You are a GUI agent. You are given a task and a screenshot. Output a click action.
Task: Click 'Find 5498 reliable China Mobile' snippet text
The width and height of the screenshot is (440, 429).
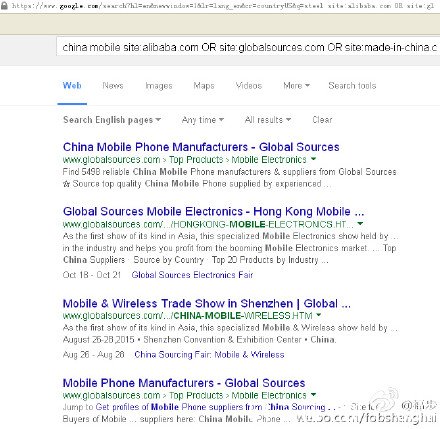pyautogui.click(x=125, y=172)
